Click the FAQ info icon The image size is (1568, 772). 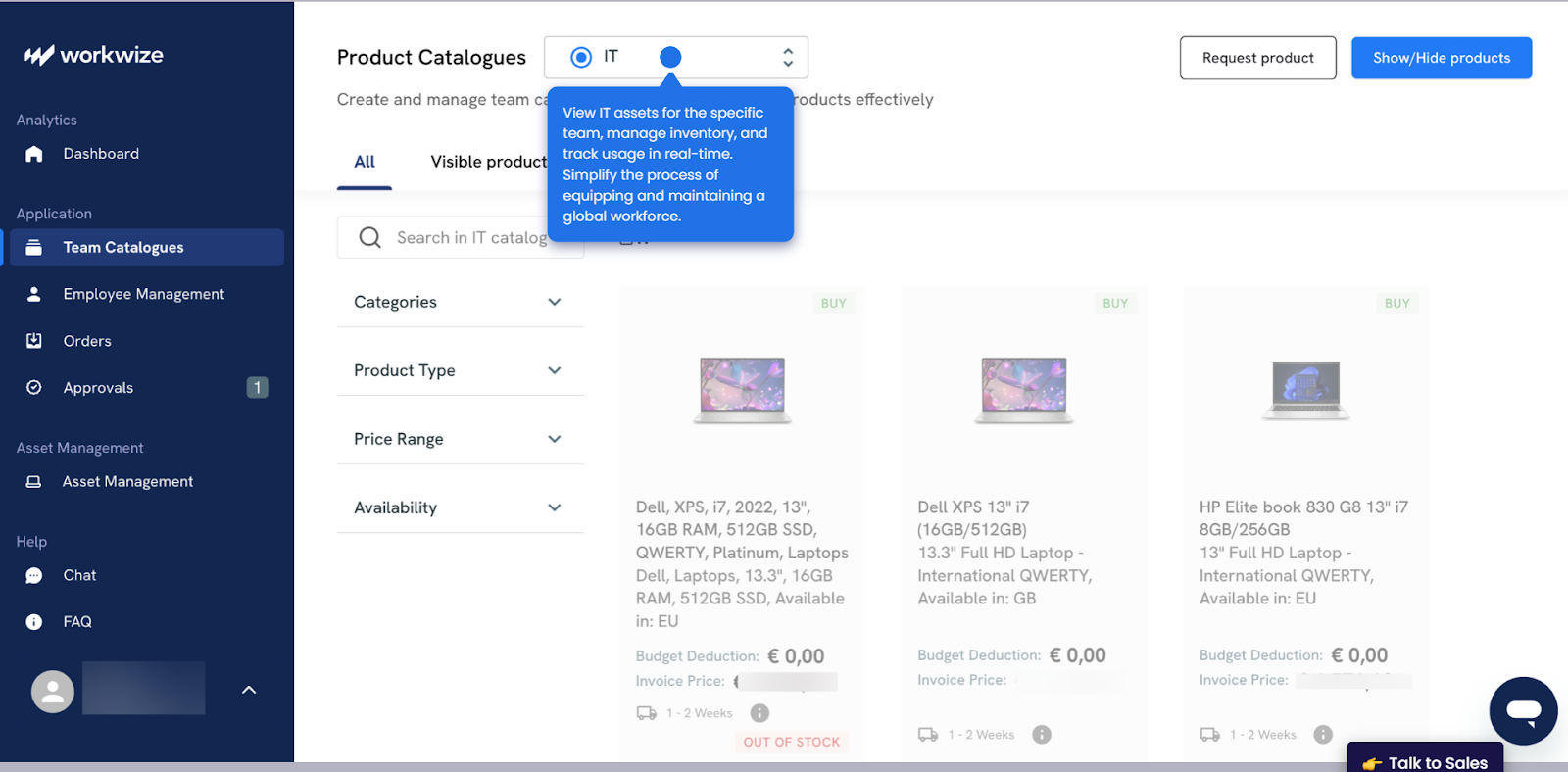click(x=34, y=622)
